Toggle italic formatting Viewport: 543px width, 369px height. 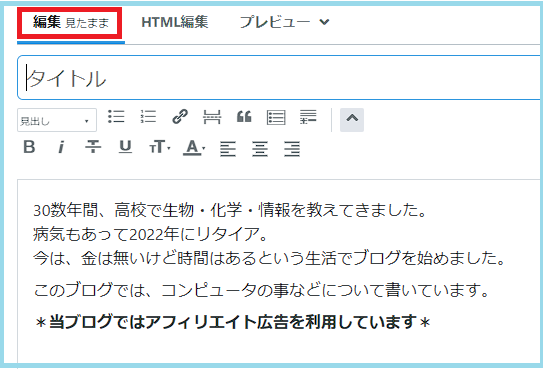pos(61,147)
